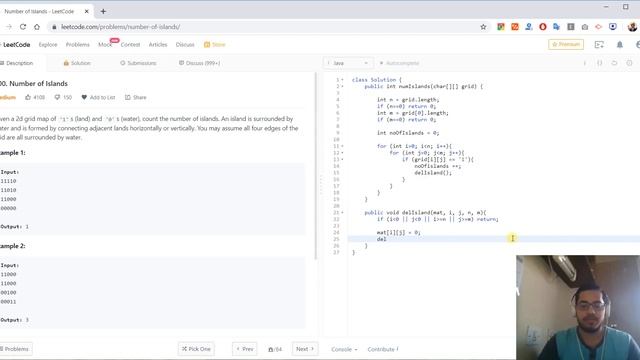This screenshot has height=360, width=640.
Task: Collapse the fold arrow on line 21
Action: [342, 213]
